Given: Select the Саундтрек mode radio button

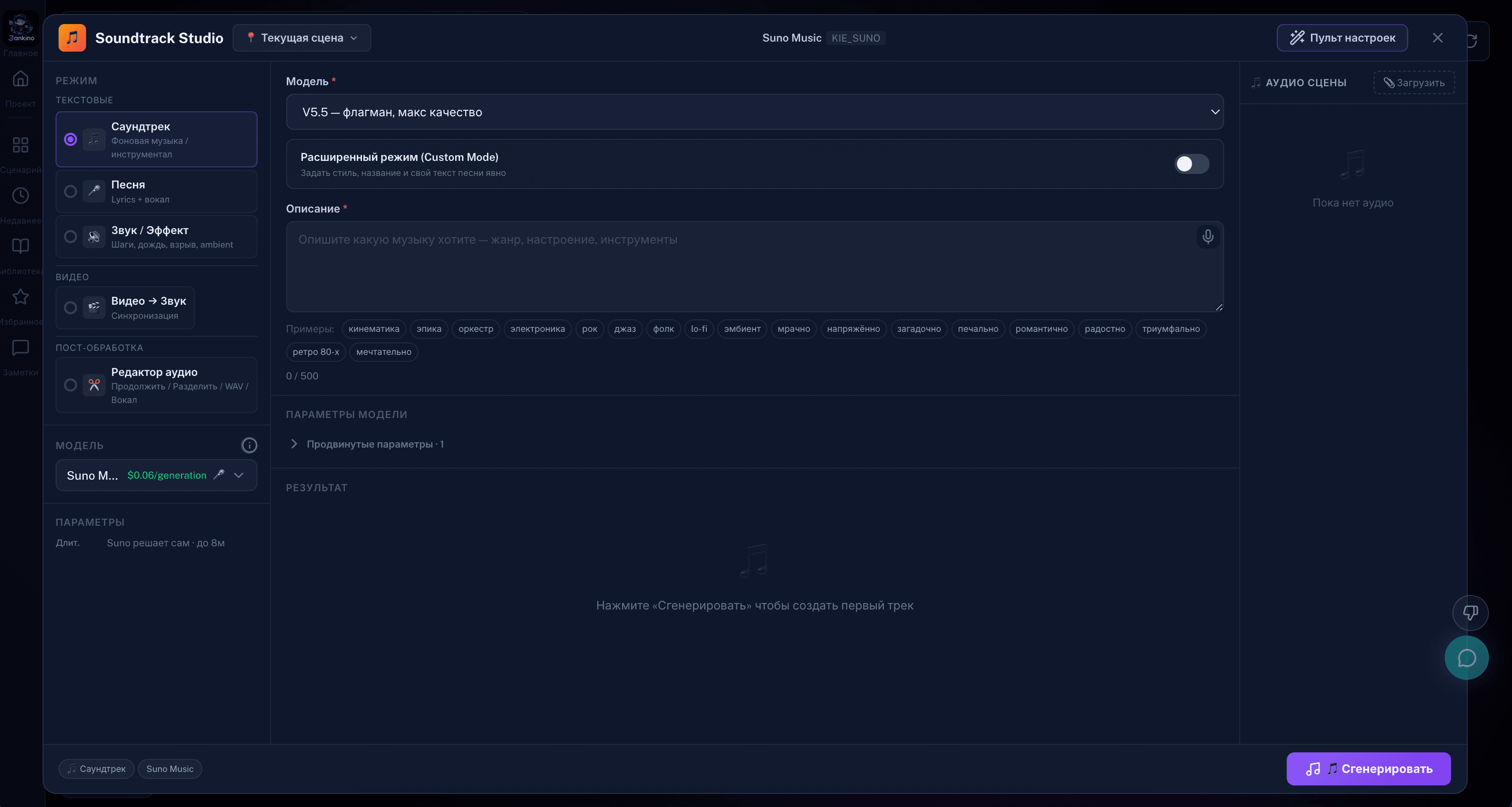Looking at the screenshot, I should coord(70,140).
